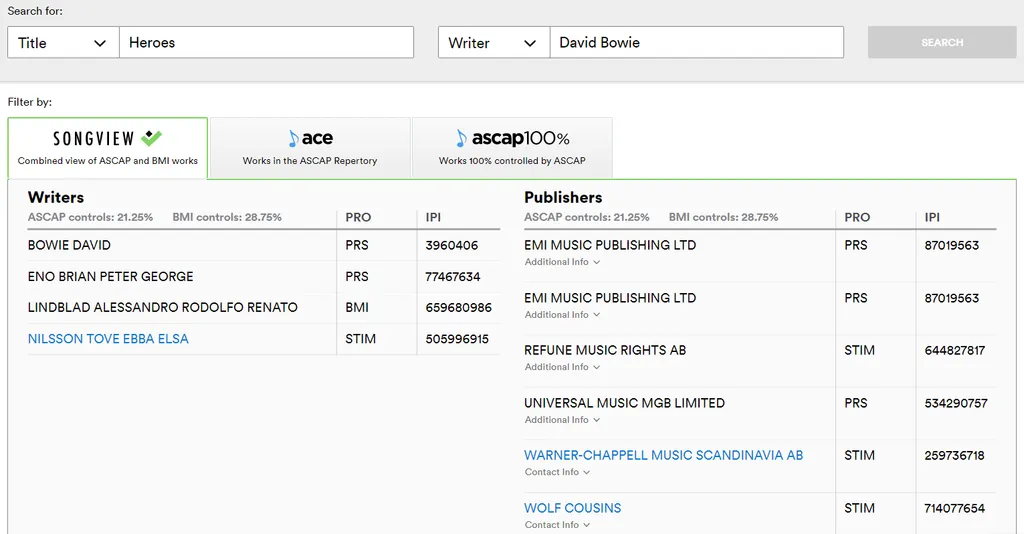Select IPI number 659680986
The width and height of the screenshot is (1024, 534).
tap(458, 307)
